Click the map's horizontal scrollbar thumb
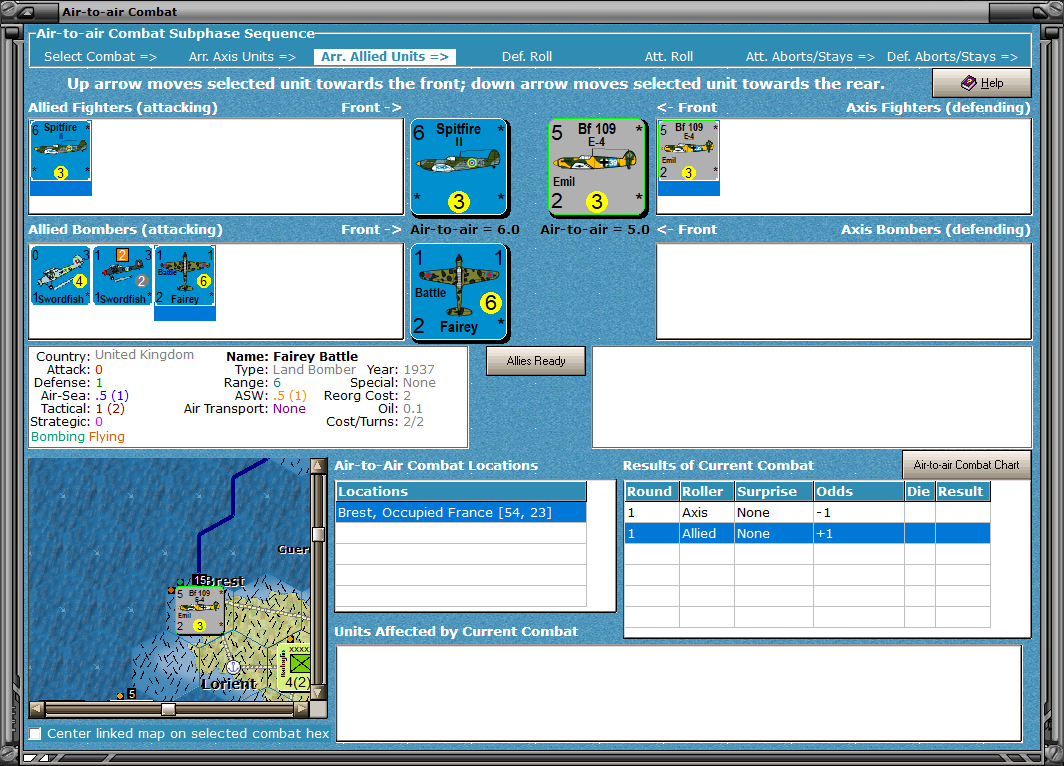Screen dimensions: 1064x766 (168, 709)
